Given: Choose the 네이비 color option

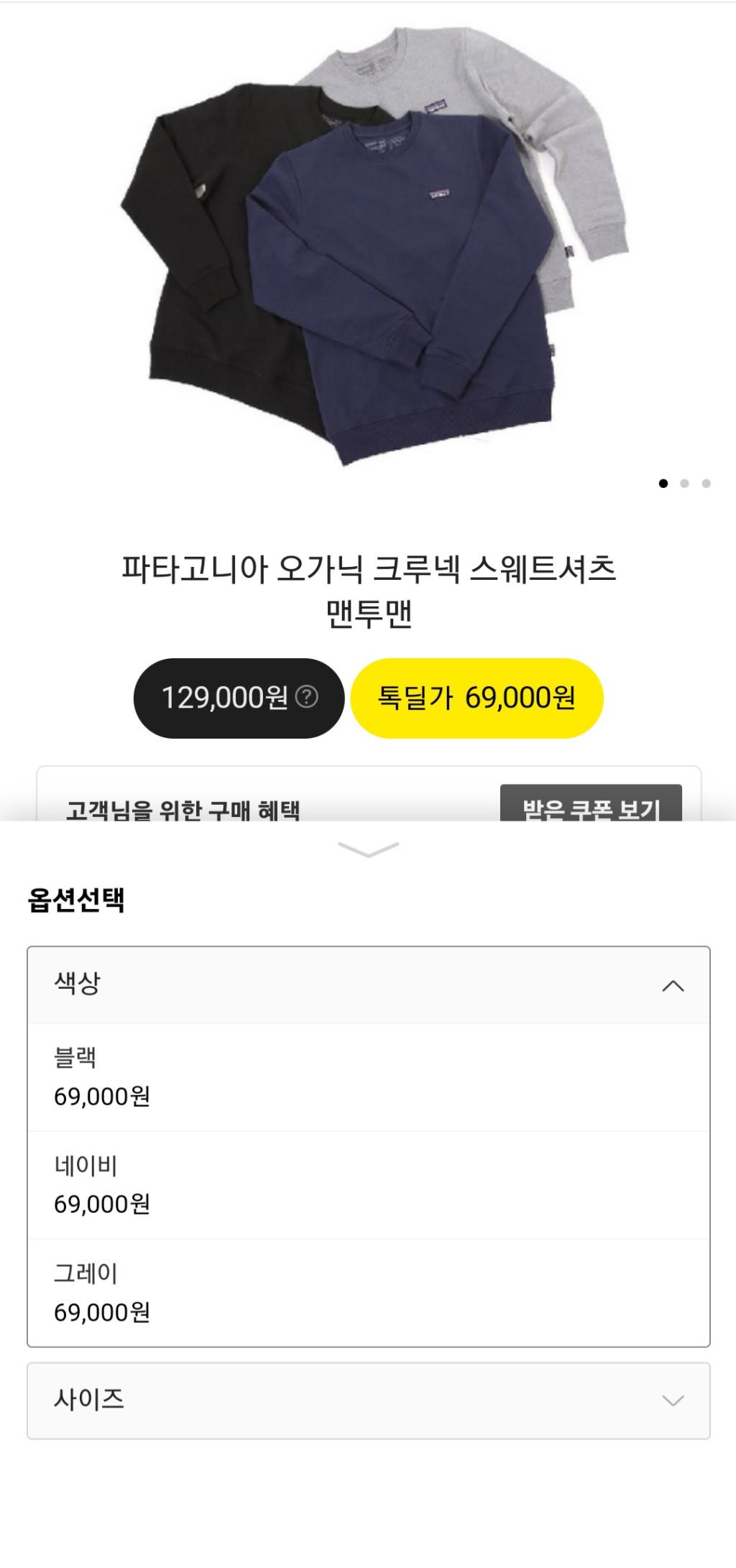Looking at the screenshot, I should [368, 1184].
